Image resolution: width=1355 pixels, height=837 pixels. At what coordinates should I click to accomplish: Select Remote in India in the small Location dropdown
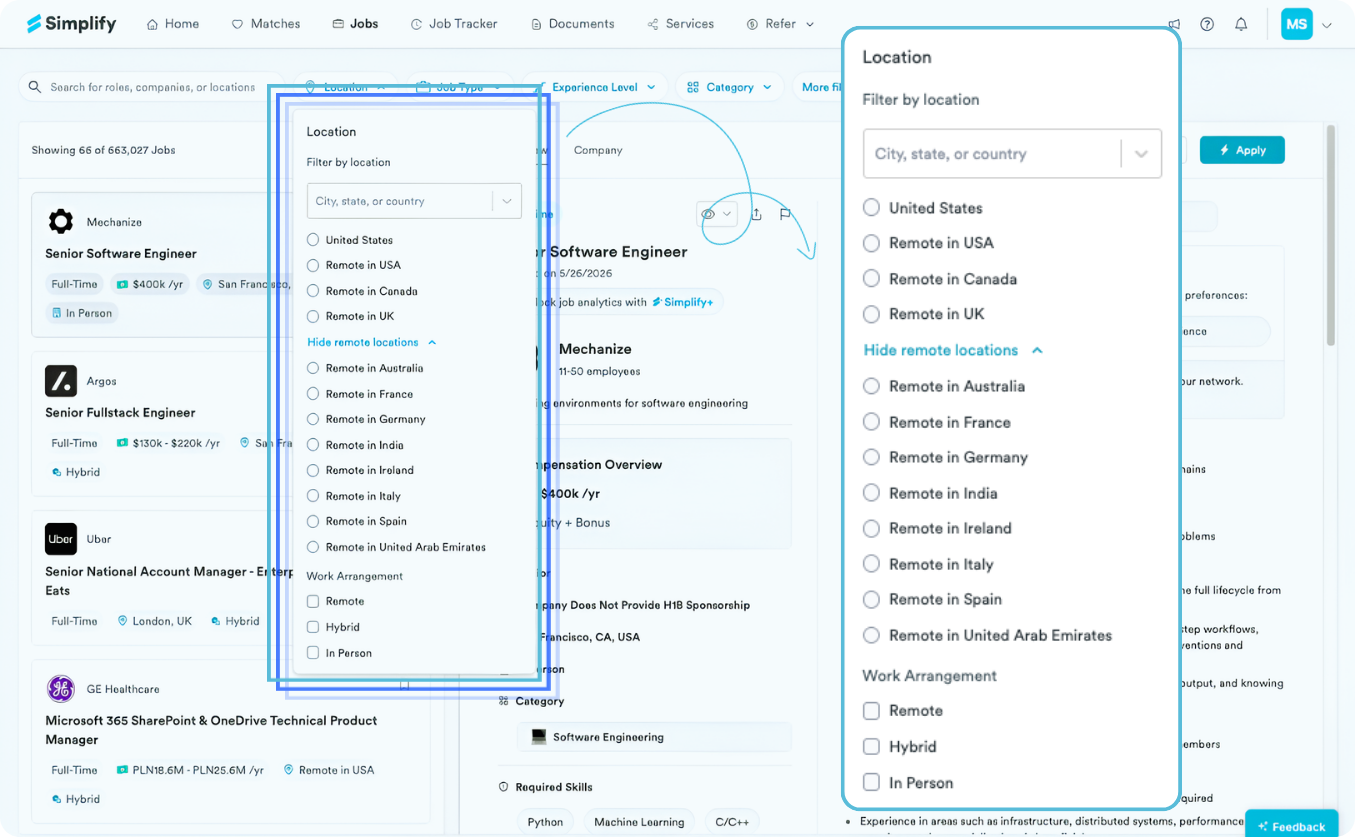coord(313,445)
